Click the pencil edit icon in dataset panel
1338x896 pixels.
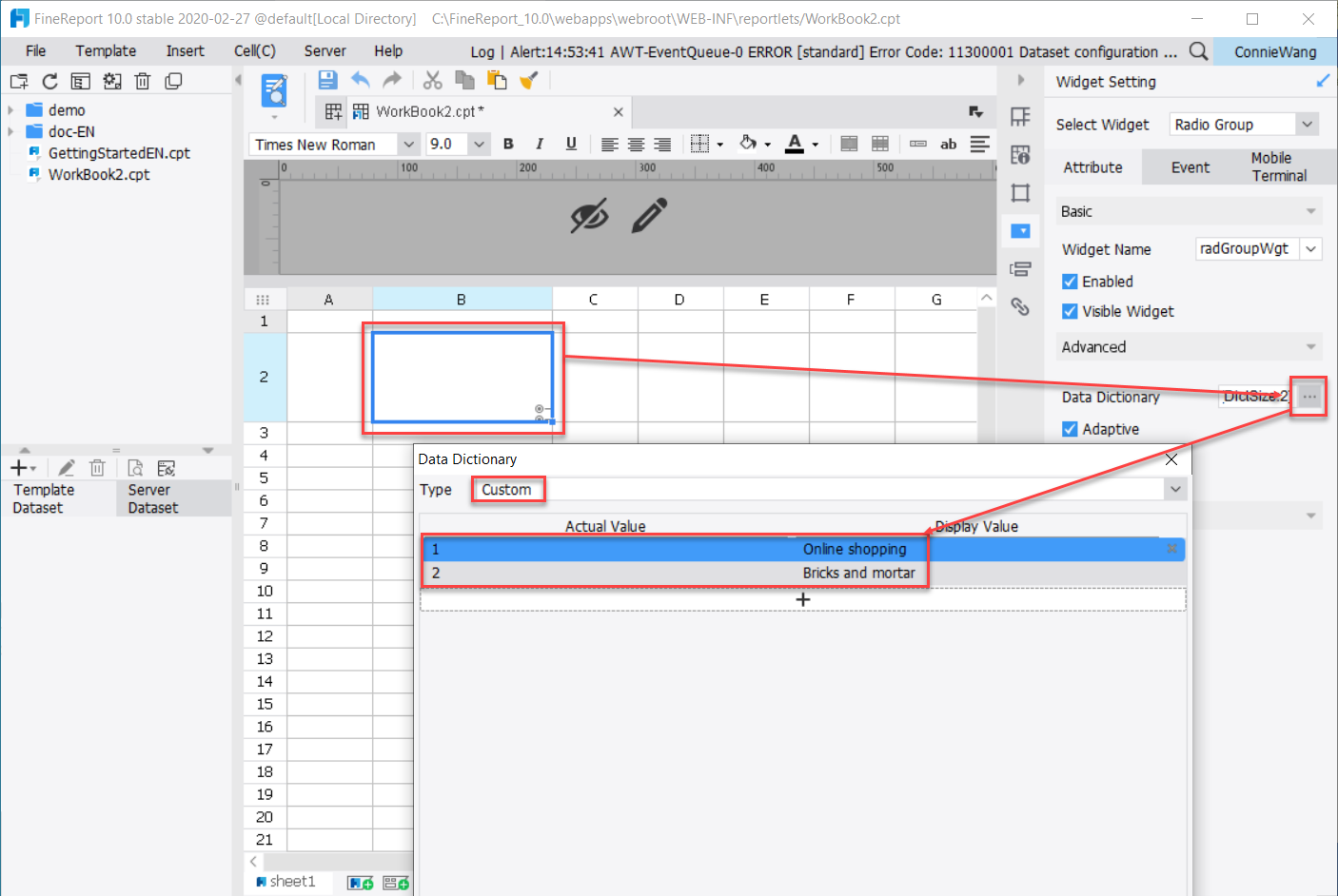(66, 467)
